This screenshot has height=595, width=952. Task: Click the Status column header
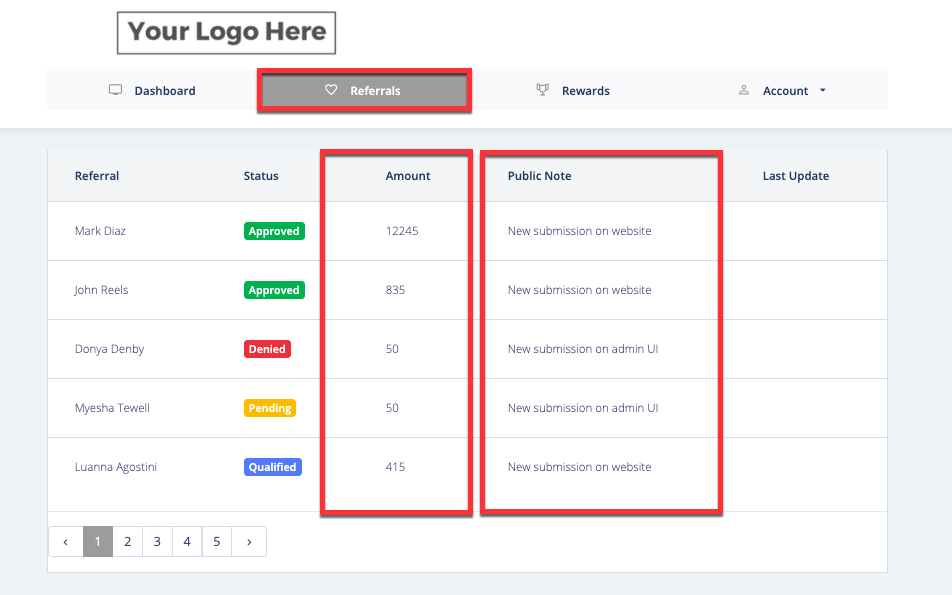[261, 176]
